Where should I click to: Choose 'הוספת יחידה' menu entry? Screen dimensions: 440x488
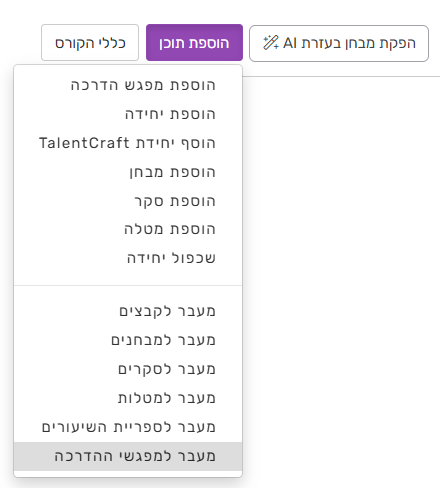tap(128, 114)
